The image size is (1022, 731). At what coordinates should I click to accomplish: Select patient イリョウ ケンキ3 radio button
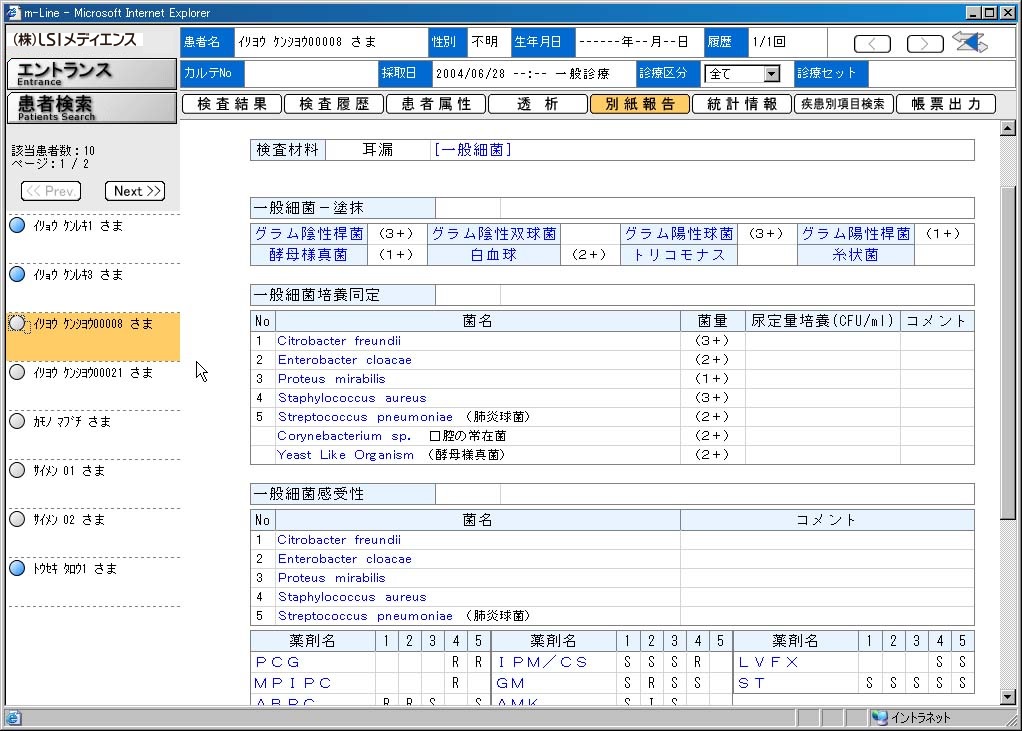(x=18, y=274)
